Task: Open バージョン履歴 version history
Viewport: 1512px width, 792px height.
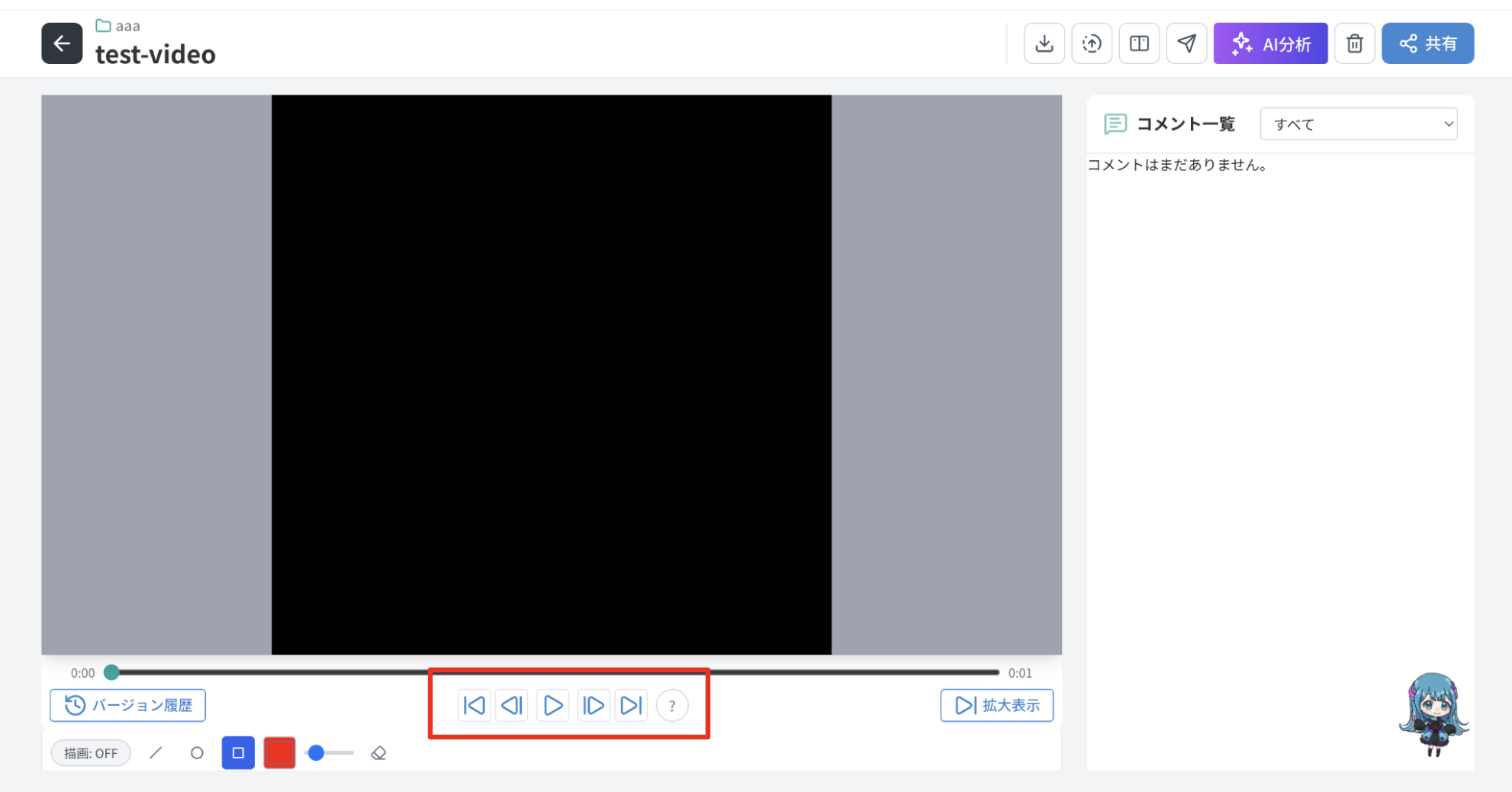Action: point(127,705)
